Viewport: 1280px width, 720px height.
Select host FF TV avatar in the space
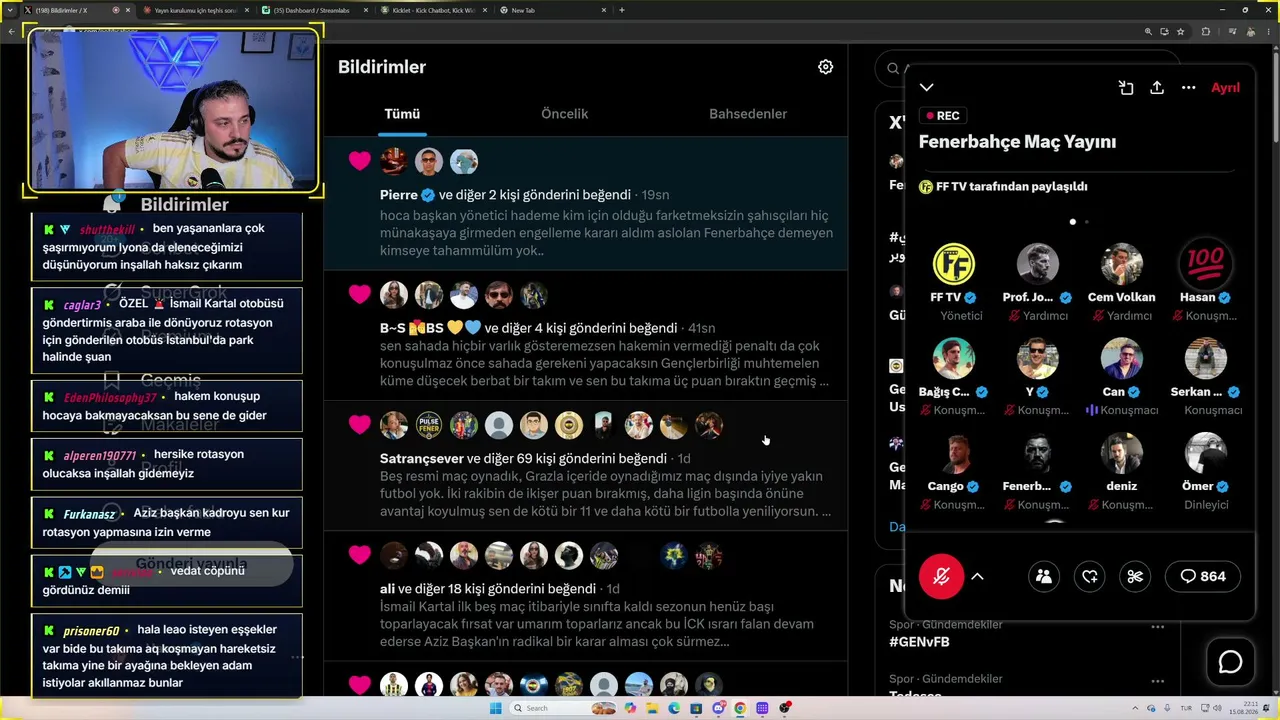953,264
